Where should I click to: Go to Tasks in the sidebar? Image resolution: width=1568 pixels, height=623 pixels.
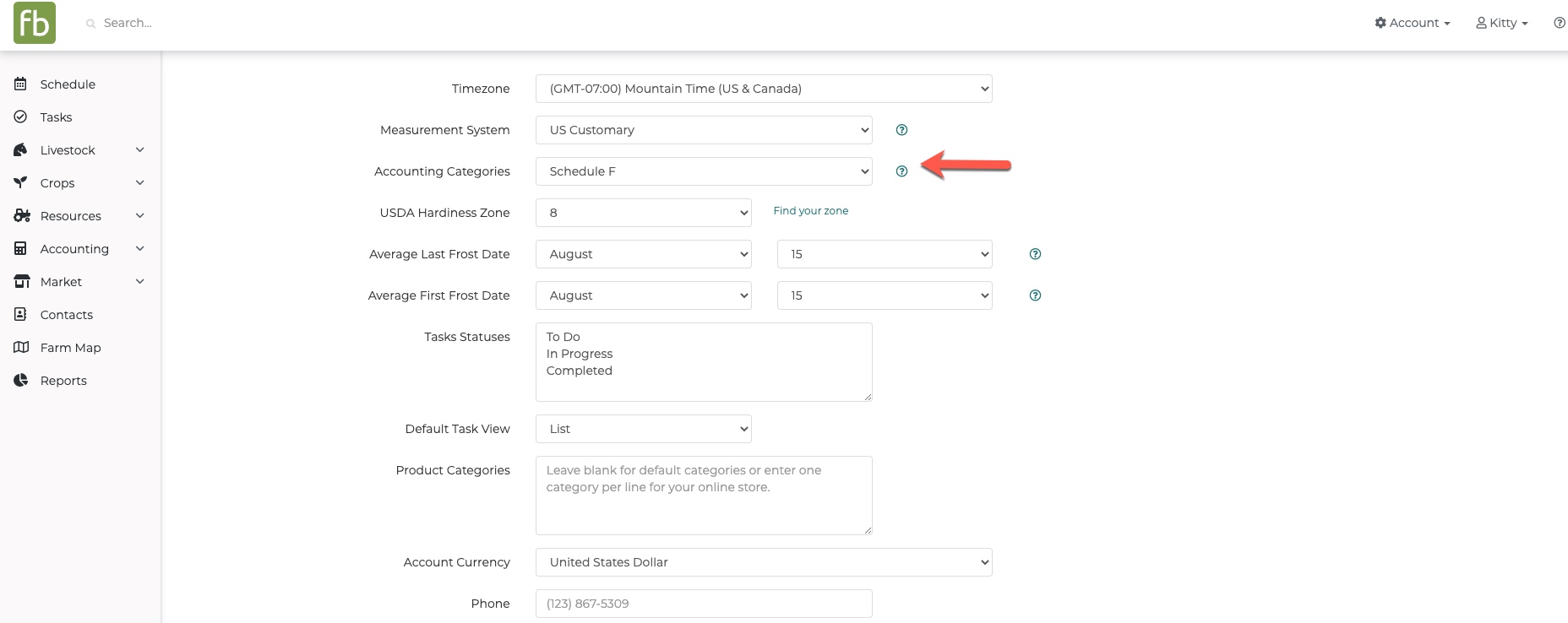(56, 117)
